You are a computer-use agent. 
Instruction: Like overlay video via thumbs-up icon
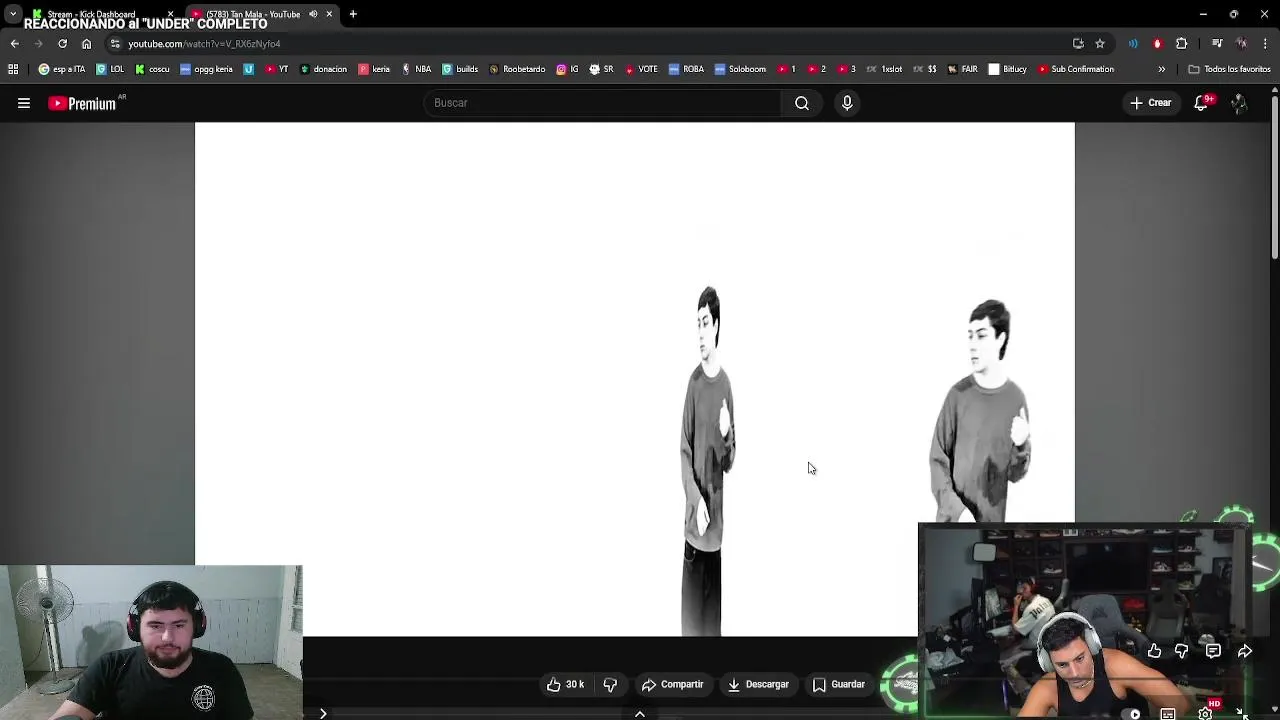pos(1154,651)
